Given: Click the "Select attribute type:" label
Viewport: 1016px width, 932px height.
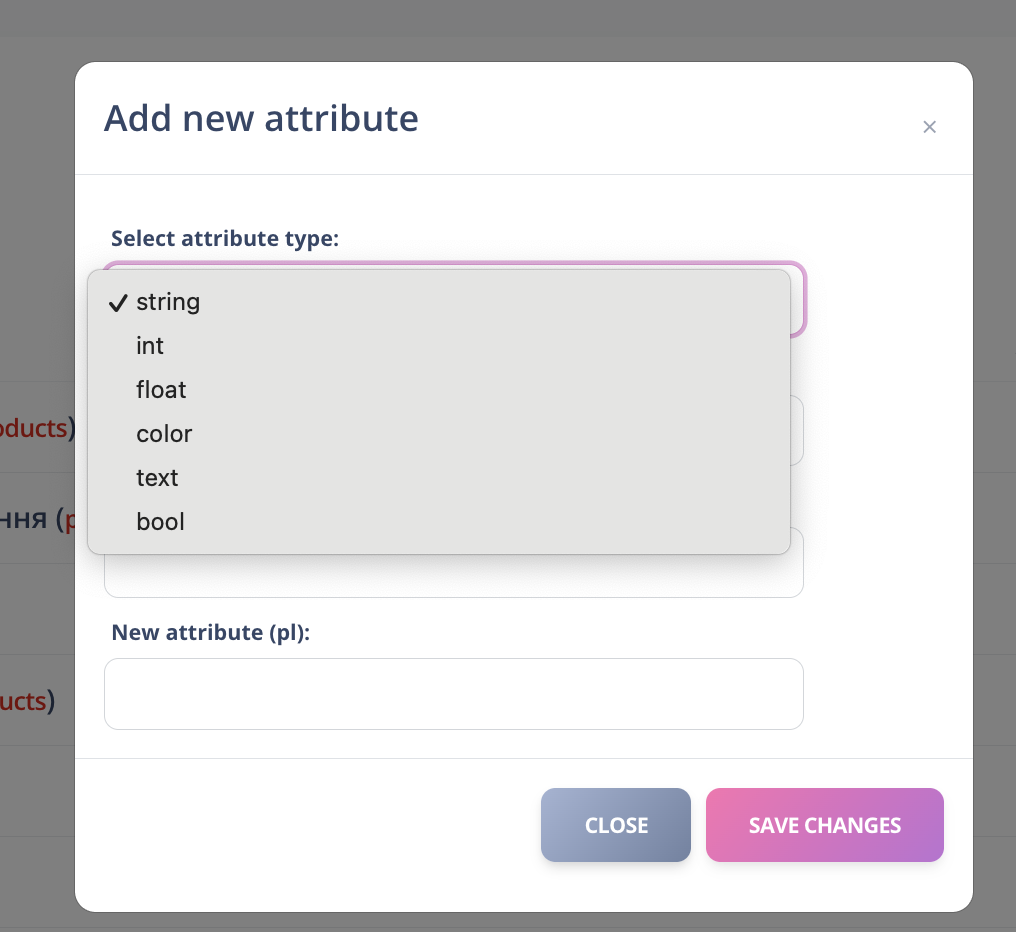Looking at the screenshot, I should [x=225, y=238].
